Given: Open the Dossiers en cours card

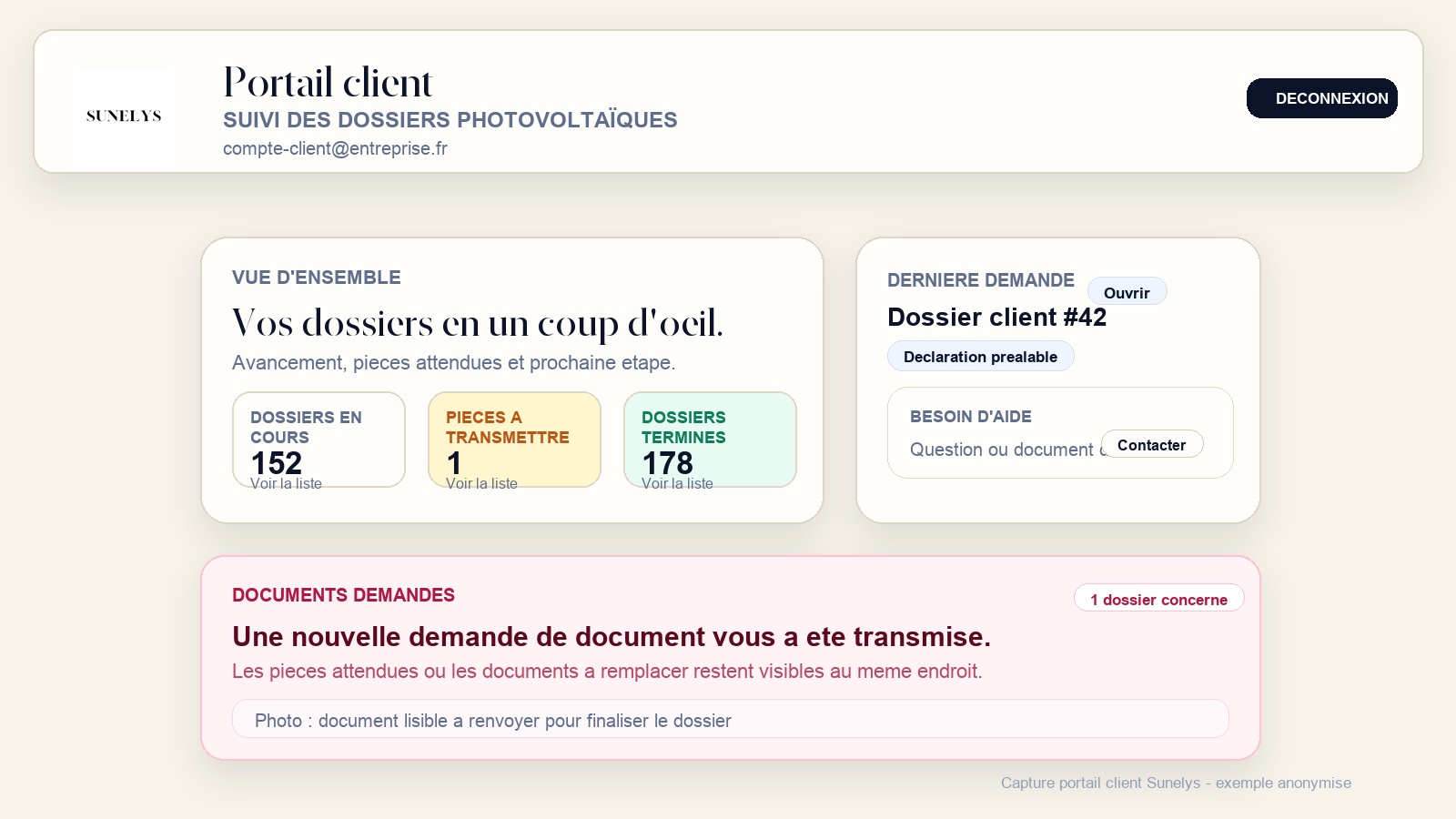Looking at the screenshot, I should pos(318,440).
